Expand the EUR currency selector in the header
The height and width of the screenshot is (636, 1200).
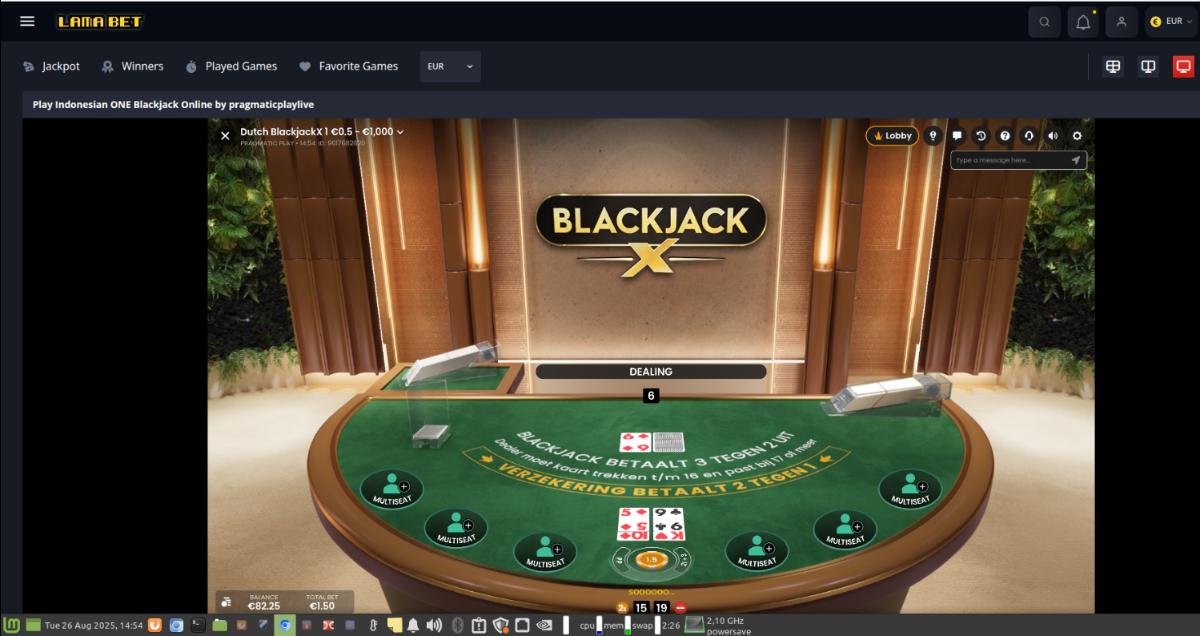click(x=1171, y=21)
